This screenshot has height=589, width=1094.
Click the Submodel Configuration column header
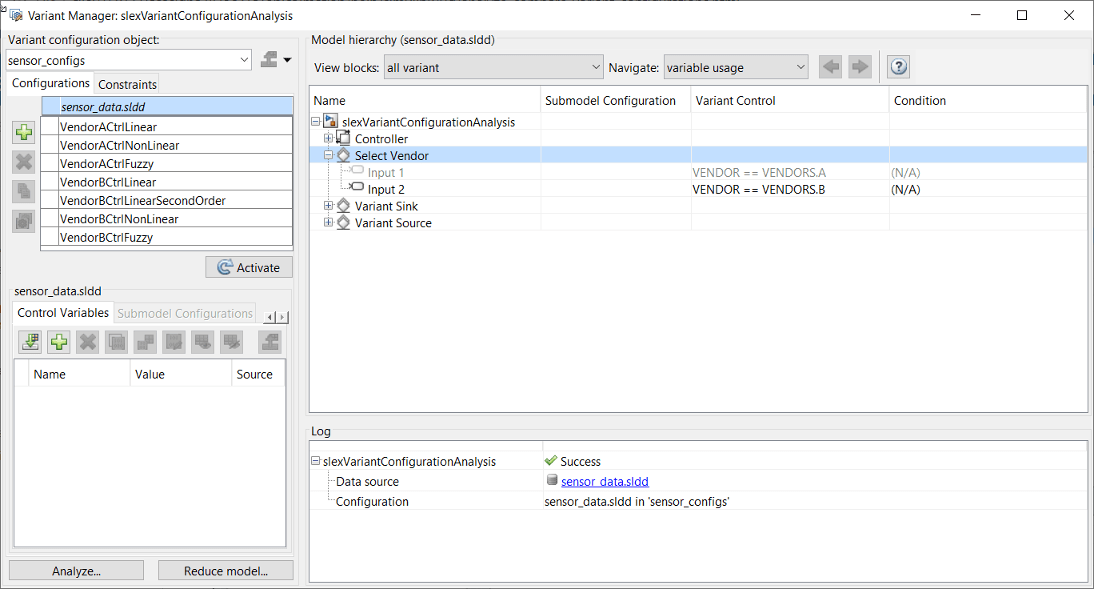click(x=615, y=100)
